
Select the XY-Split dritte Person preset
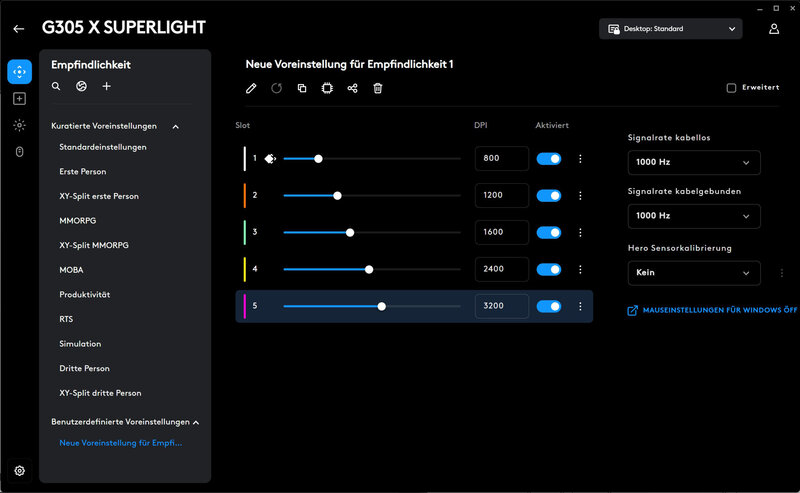pyautogui.click(x=100, y=393)
